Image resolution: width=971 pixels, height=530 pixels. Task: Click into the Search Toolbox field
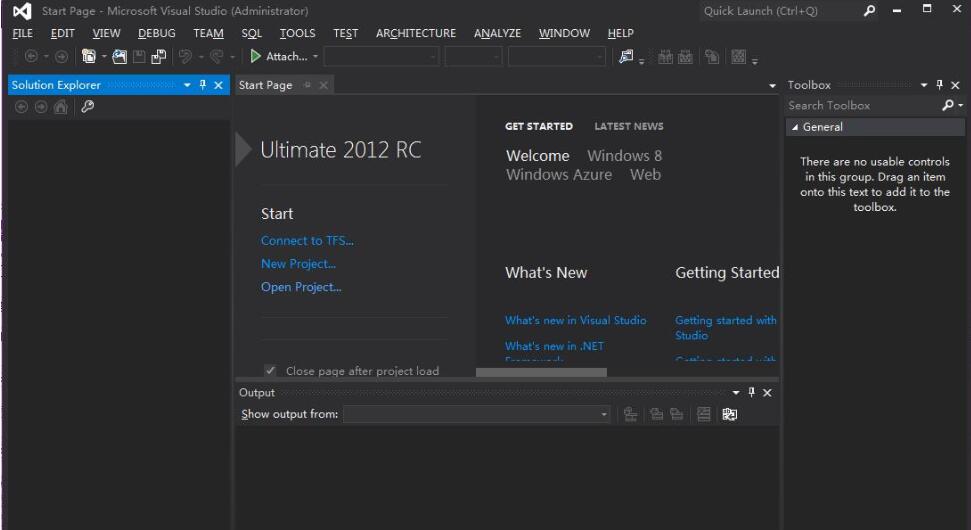[863, 105]
